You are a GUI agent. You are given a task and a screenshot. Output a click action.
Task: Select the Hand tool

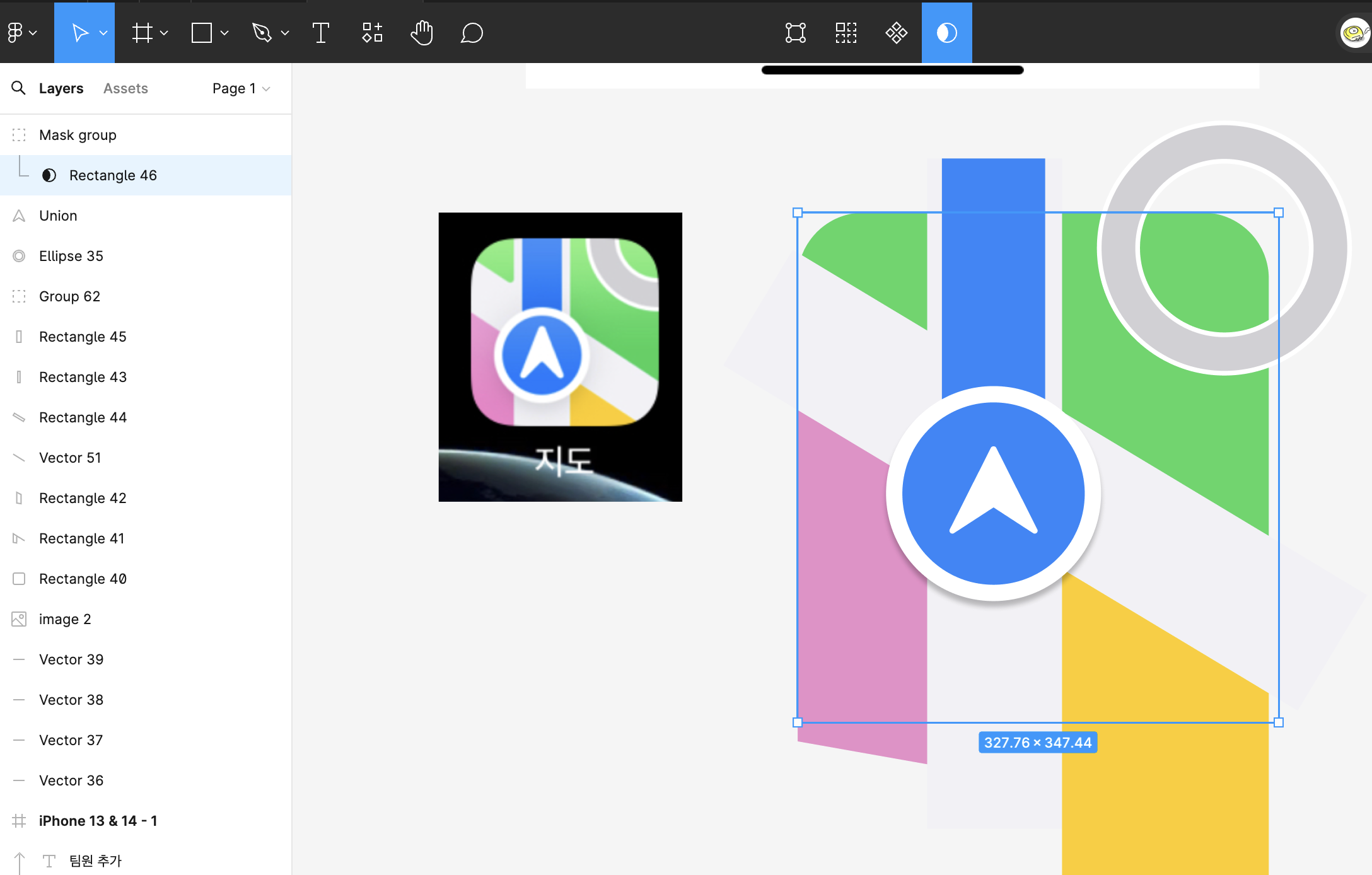click(x=421, y=33)
